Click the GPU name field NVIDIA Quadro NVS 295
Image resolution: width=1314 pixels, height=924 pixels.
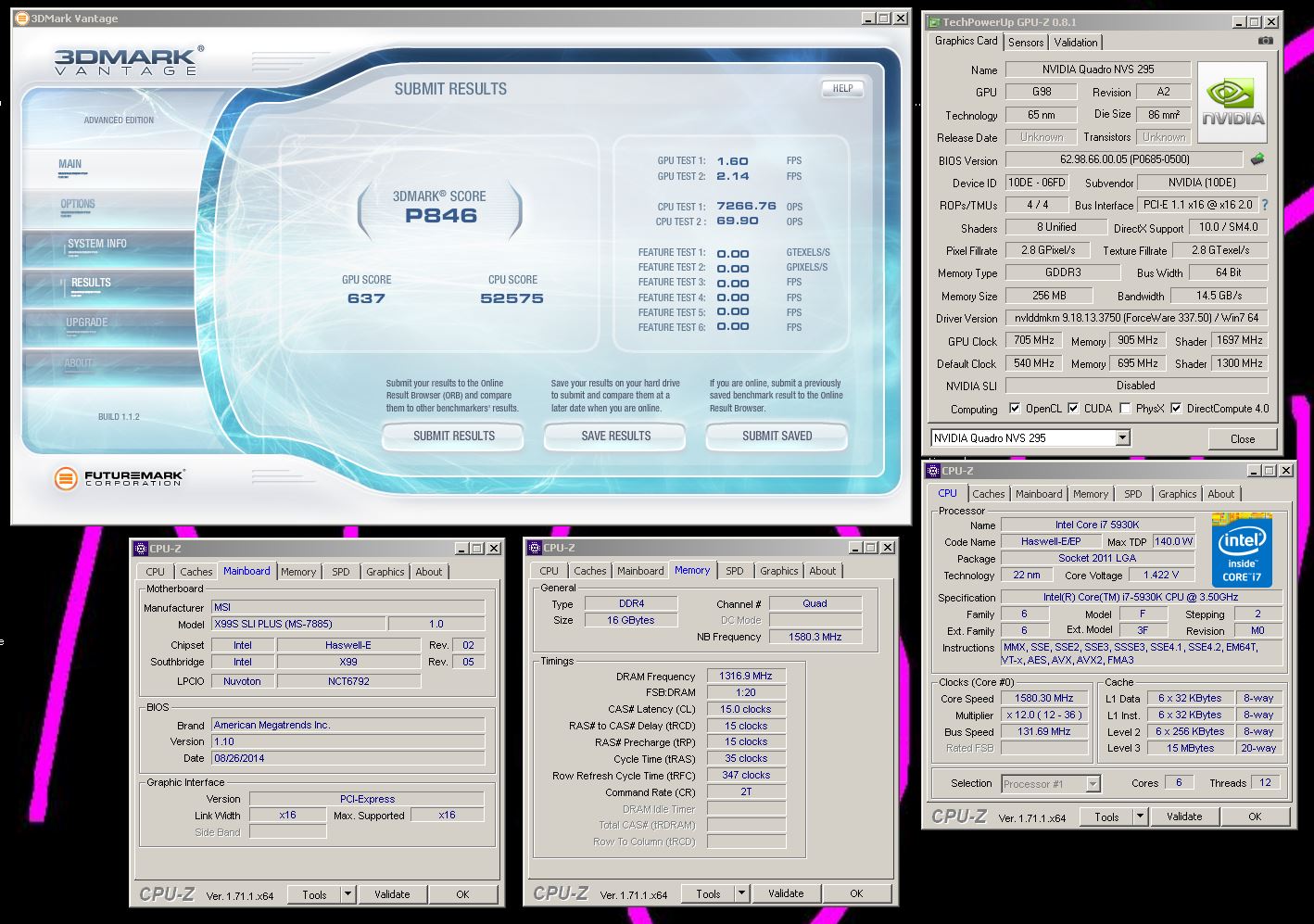click(x=1098, y=70)
